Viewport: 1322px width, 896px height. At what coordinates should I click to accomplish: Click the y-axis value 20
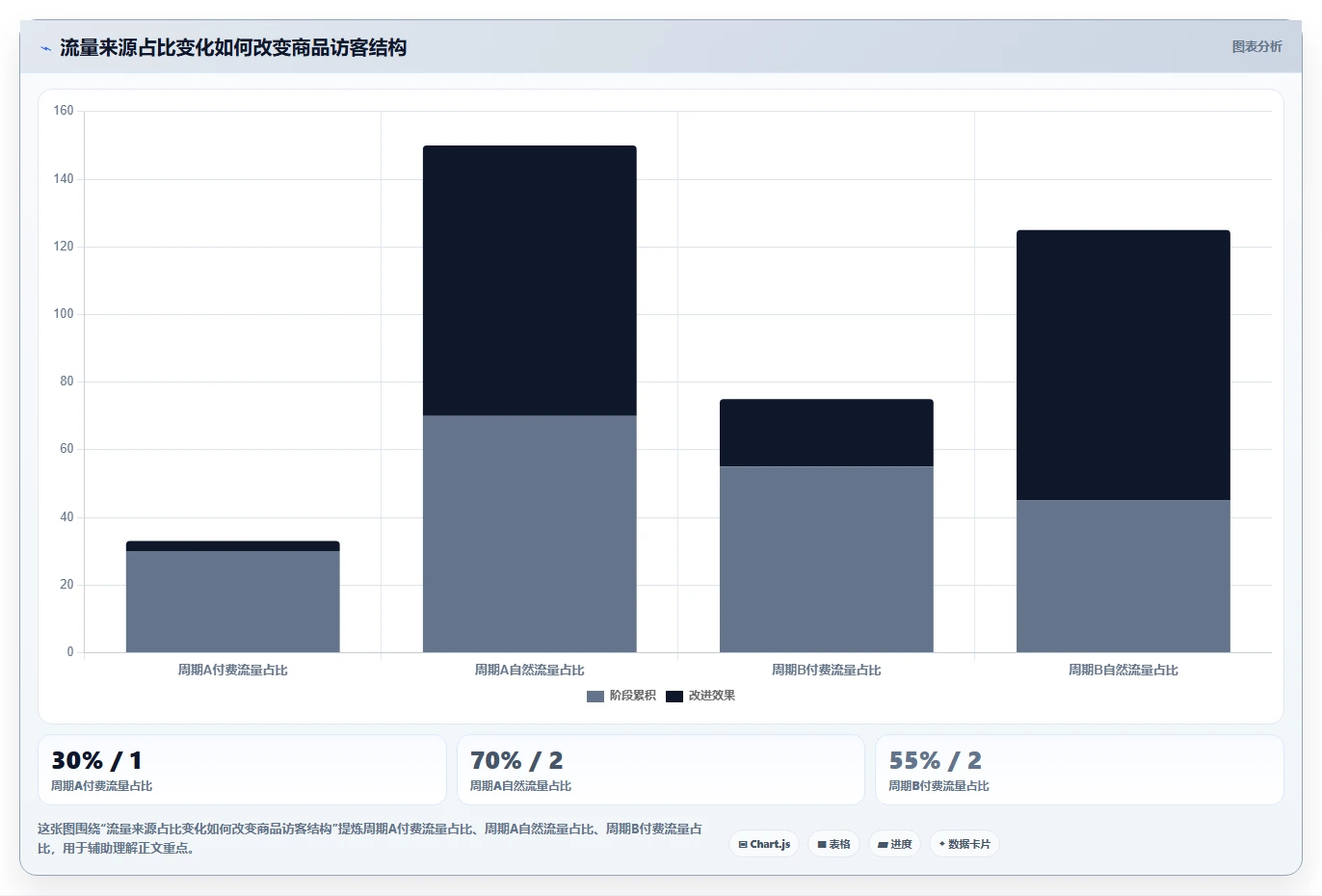click(x=66, y=585)
